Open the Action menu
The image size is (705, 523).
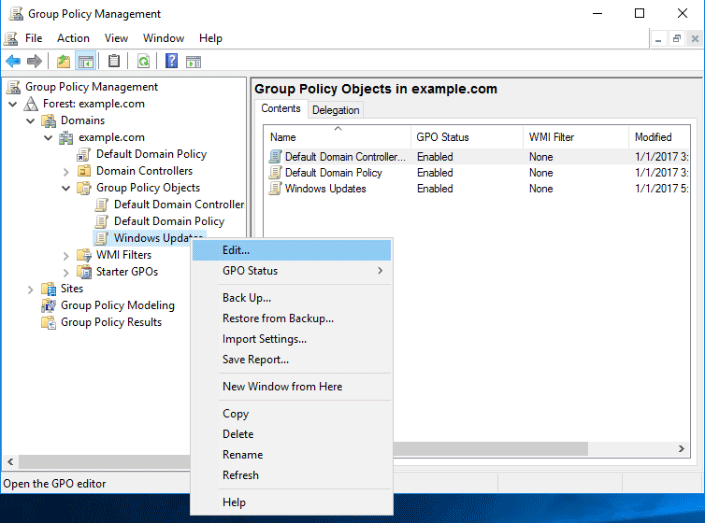(x=73, y=38)
